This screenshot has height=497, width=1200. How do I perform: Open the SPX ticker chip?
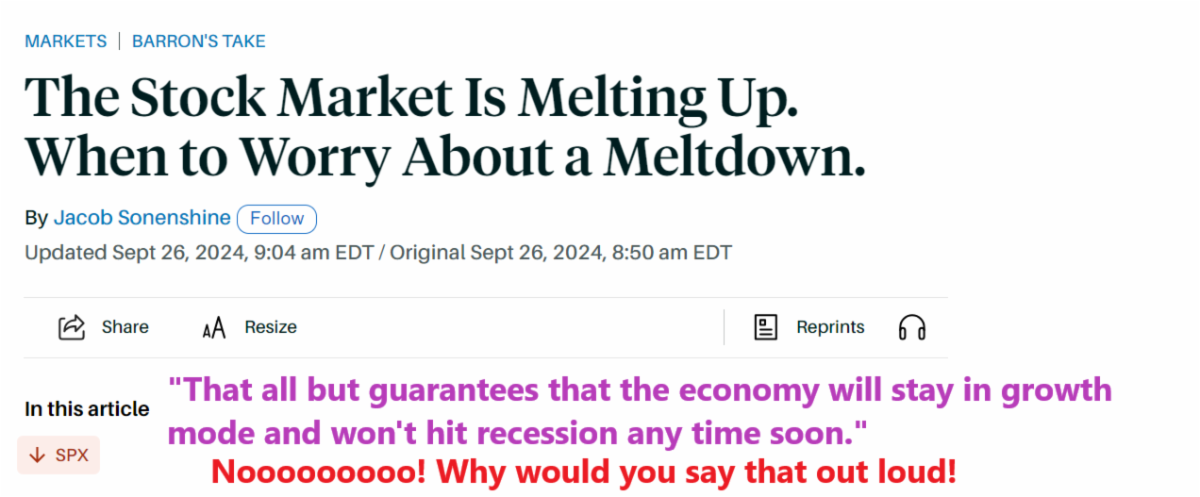(x=59, y=455)
